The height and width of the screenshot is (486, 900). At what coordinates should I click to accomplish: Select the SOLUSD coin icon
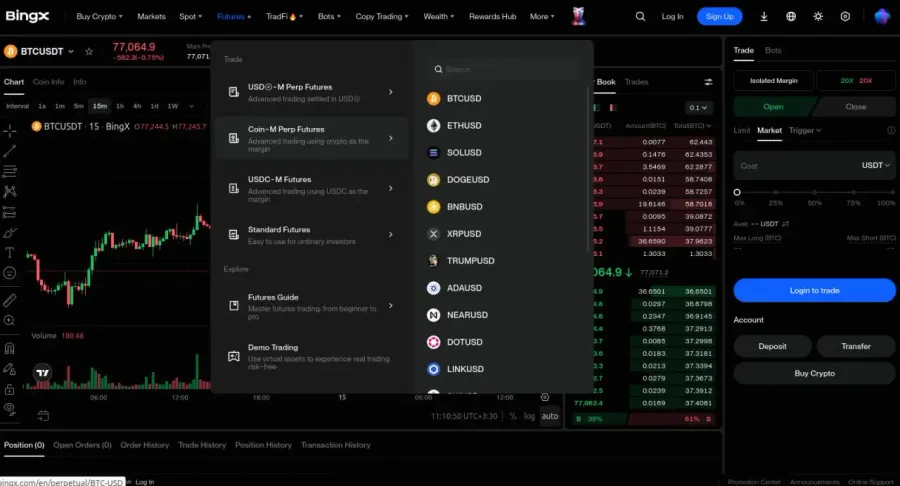[433, 153]
